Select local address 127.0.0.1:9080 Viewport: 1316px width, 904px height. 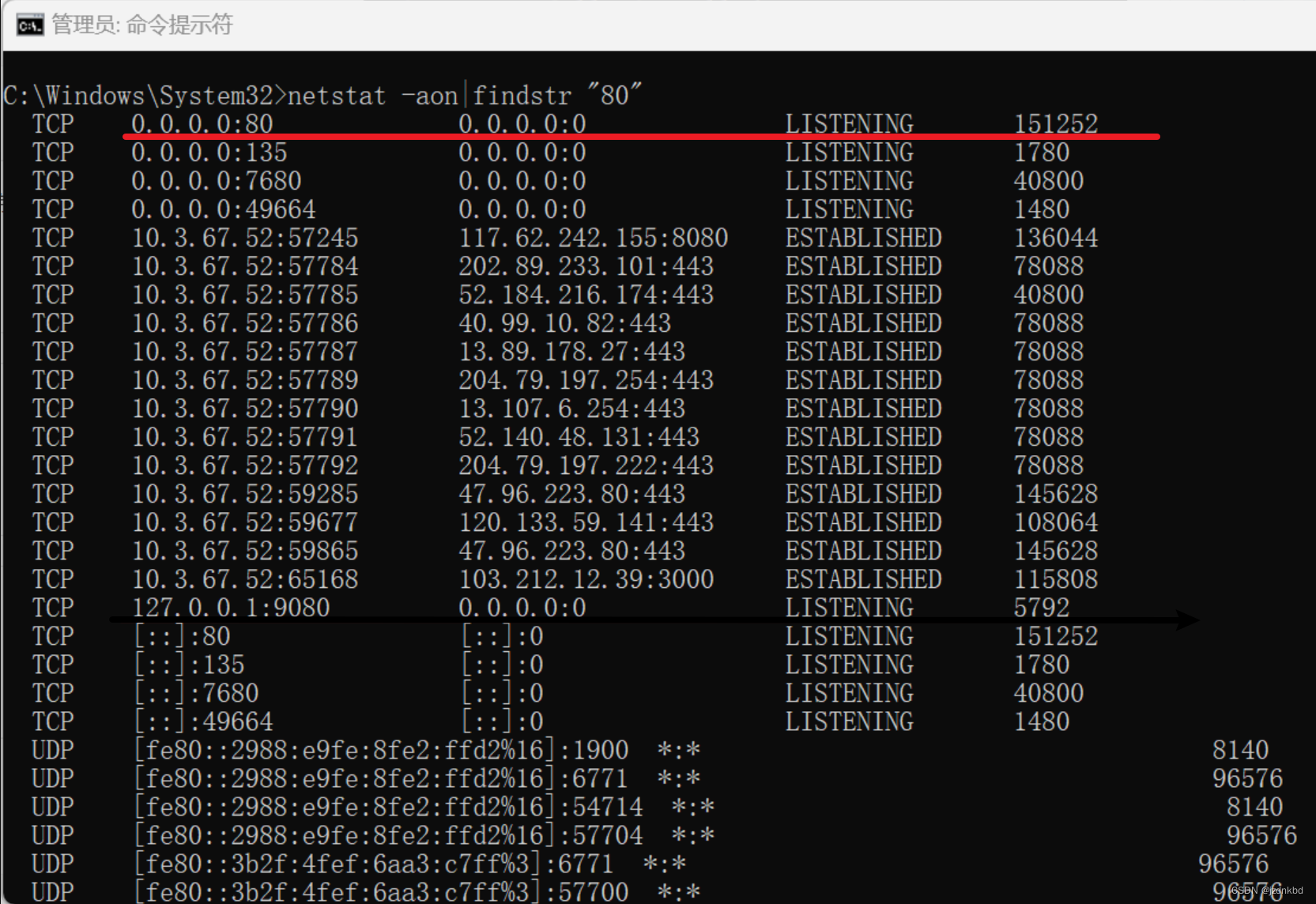[x=231, y=608]
